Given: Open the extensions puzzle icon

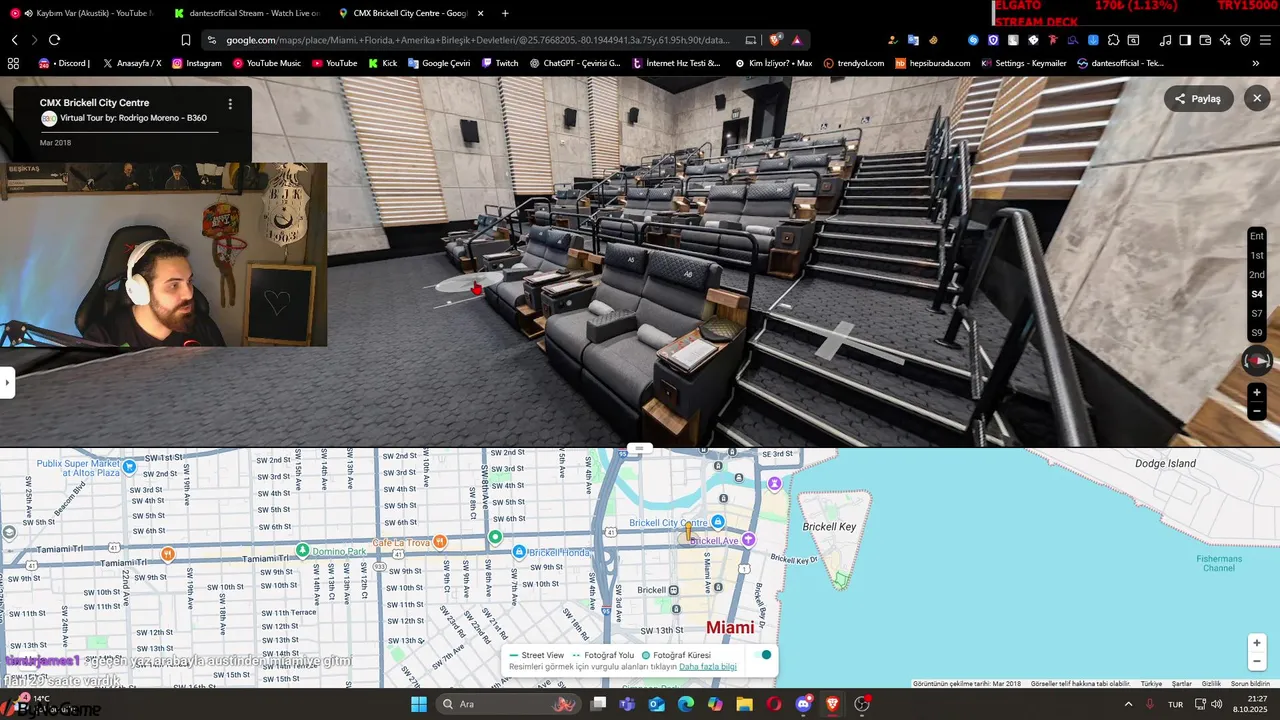Looking at the screenshot, I should [1113, 40].
